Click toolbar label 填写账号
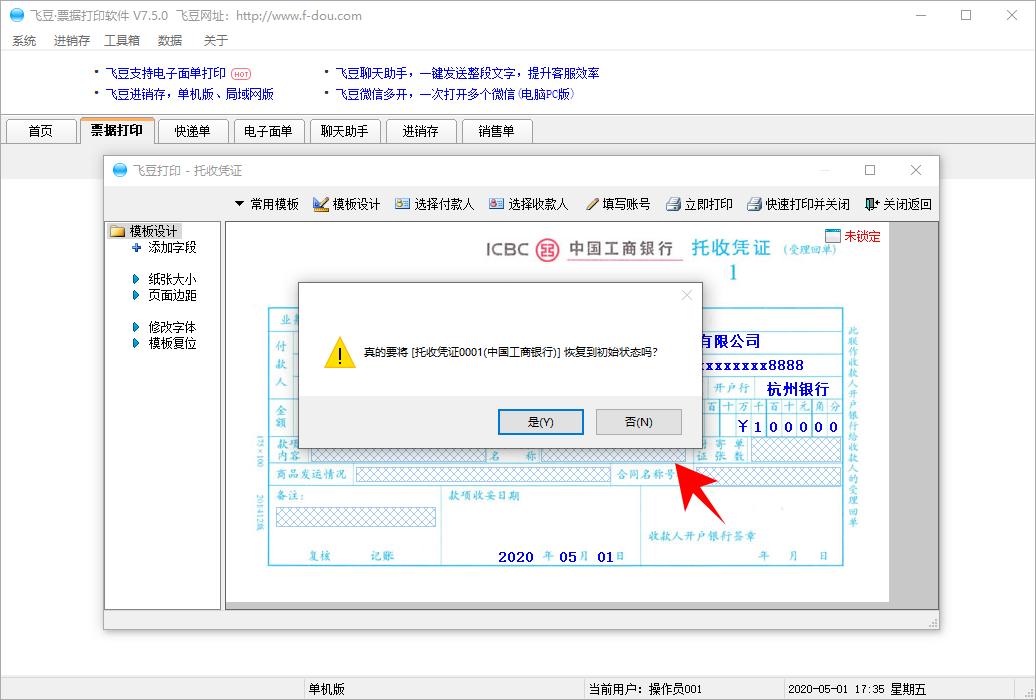 coord(626,204)
